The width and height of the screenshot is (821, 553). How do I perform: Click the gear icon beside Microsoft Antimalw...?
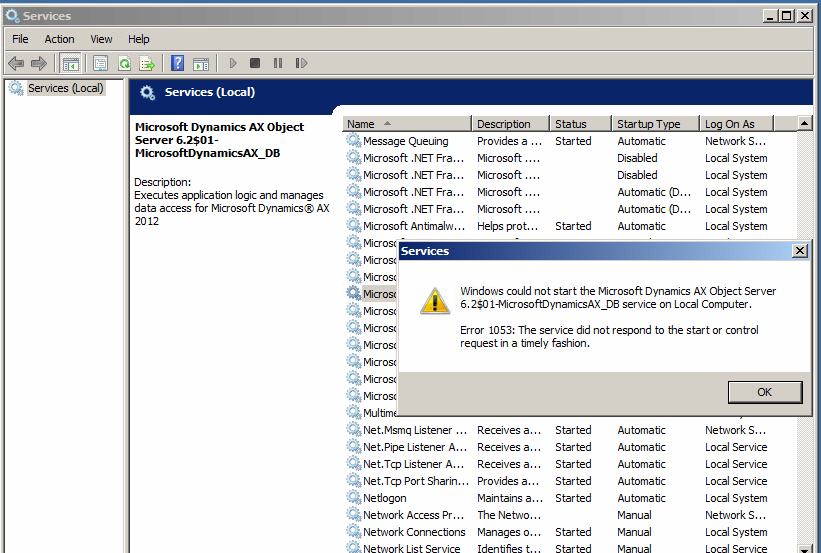pos(353,225)
